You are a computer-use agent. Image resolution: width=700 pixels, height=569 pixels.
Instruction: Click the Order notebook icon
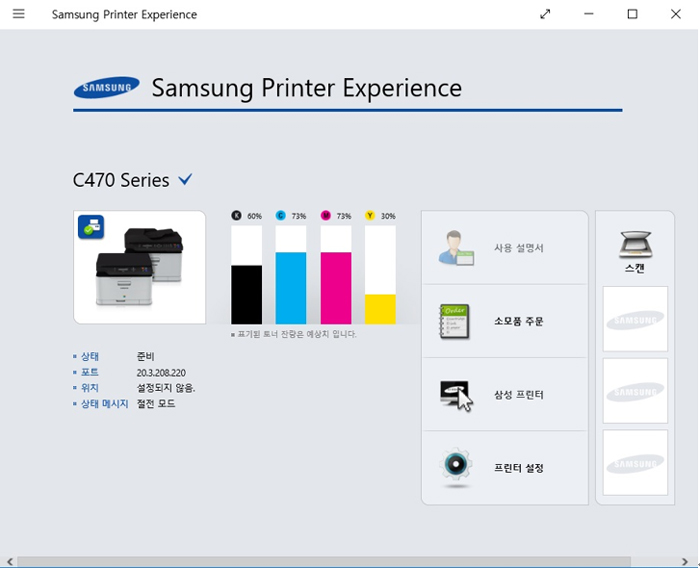point(454,321)
